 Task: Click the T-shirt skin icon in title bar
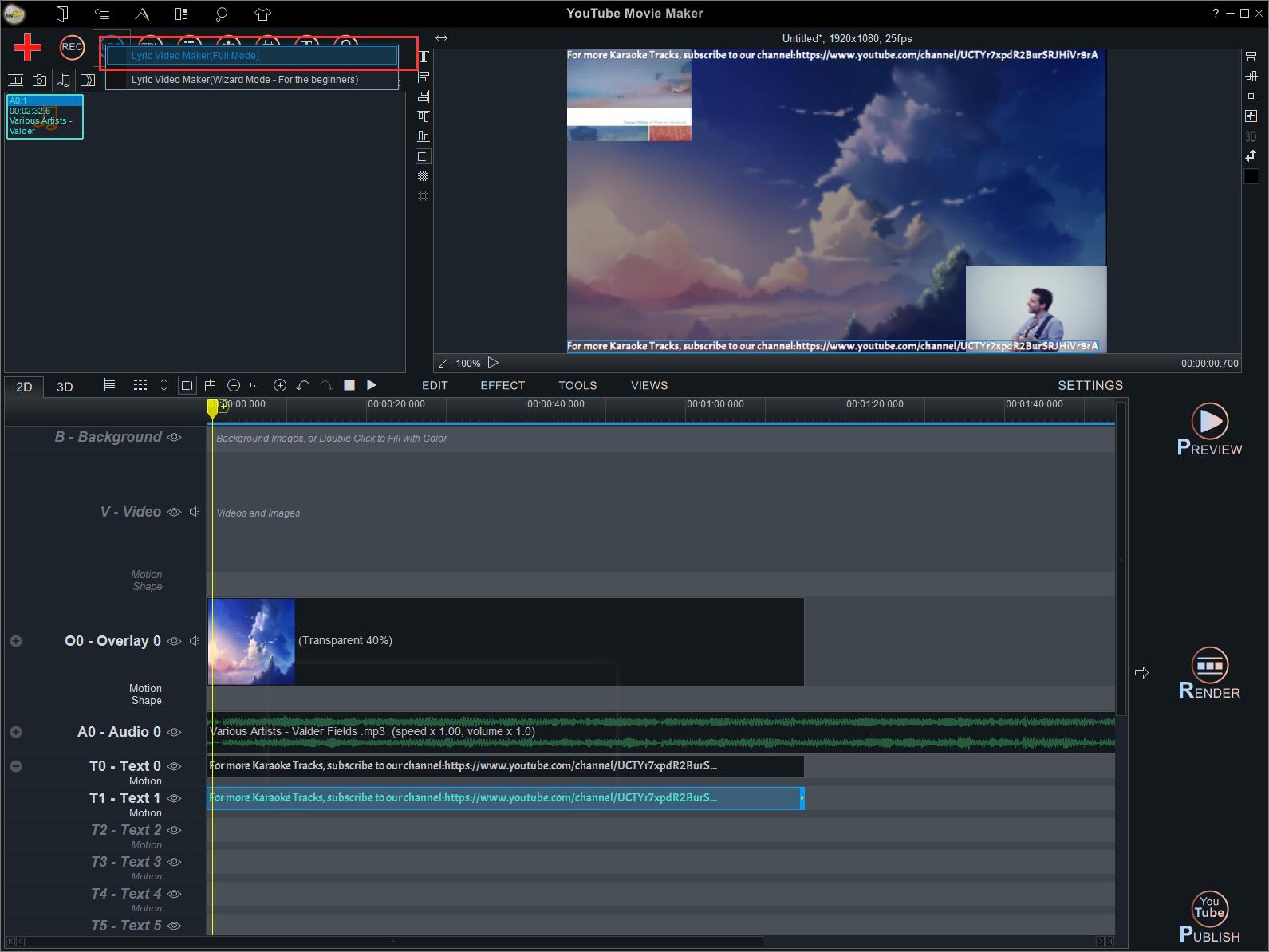click(x=262, y=14)
